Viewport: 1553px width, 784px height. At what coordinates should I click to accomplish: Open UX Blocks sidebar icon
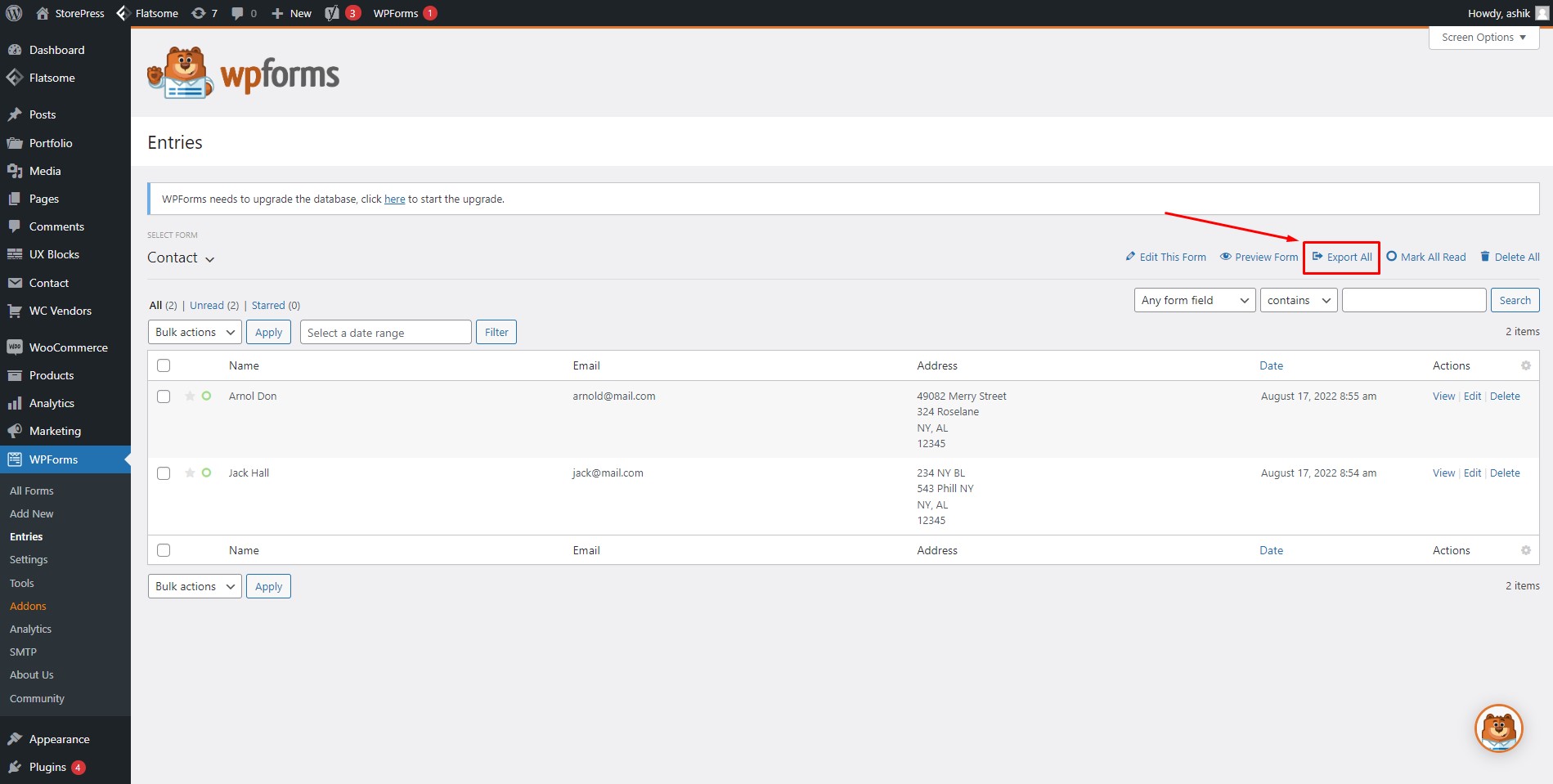(15, 254)
